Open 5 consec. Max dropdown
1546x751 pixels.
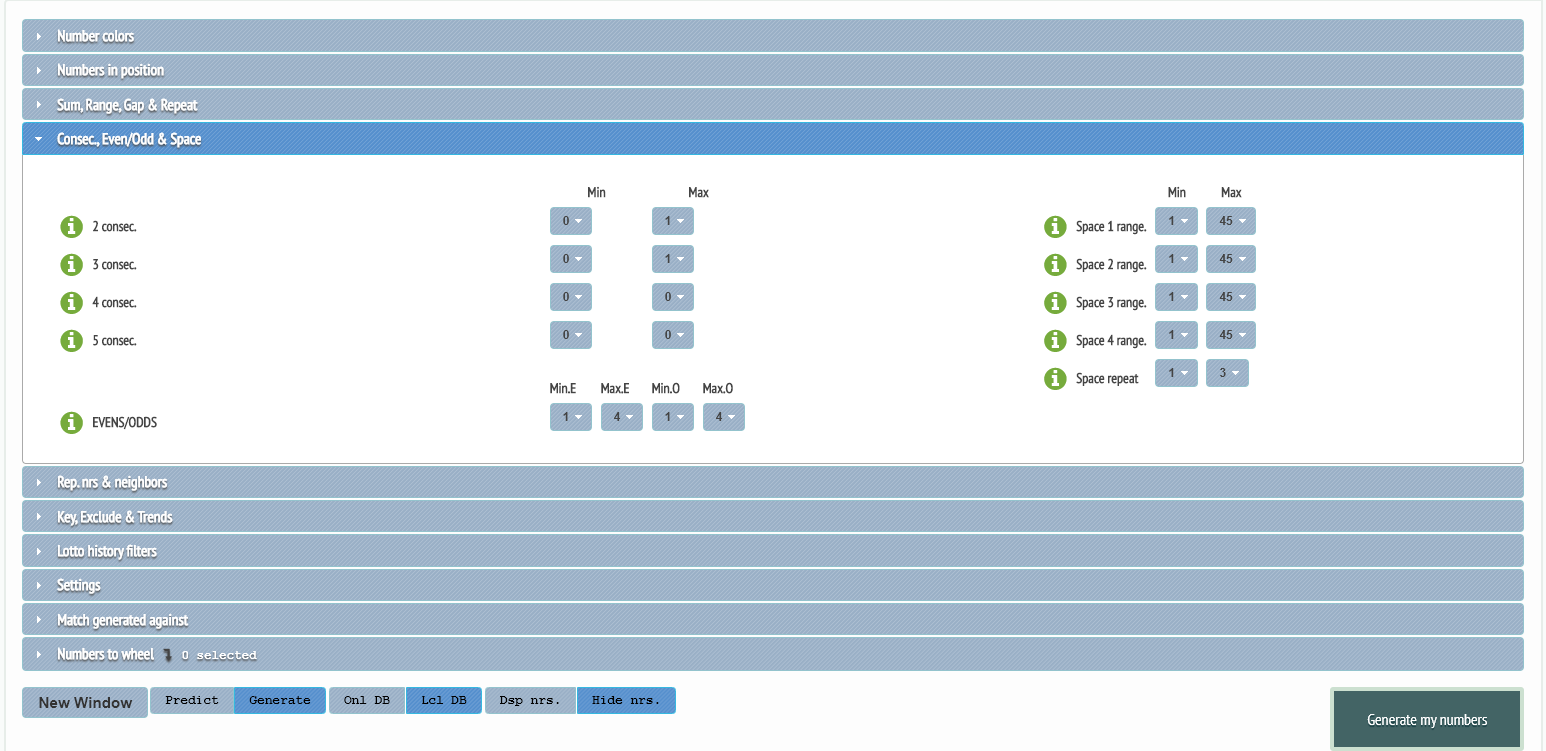tap(673, 335)
